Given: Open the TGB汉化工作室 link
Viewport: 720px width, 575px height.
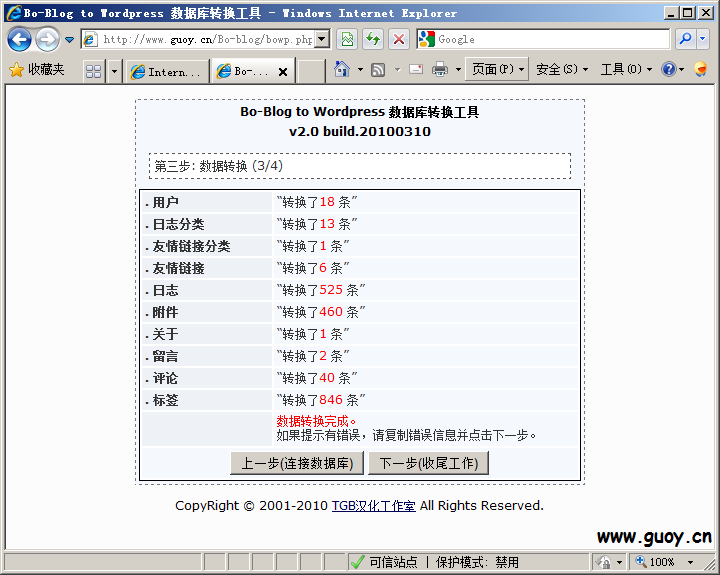Looking at the screenshot, I should 374,506.
